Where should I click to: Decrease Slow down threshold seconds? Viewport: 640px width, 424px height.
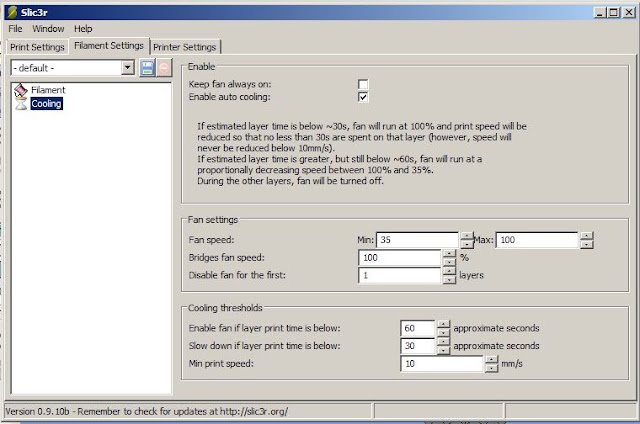pos(443,351)
